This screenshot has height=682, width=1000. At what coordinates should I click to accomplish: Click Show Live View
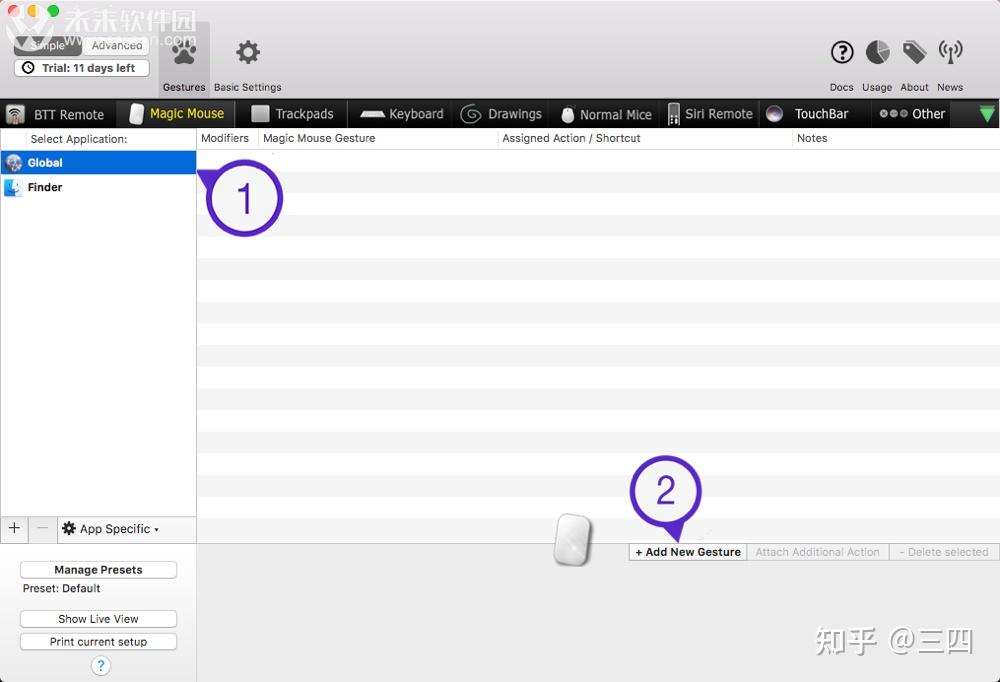[x=97, y=618]
